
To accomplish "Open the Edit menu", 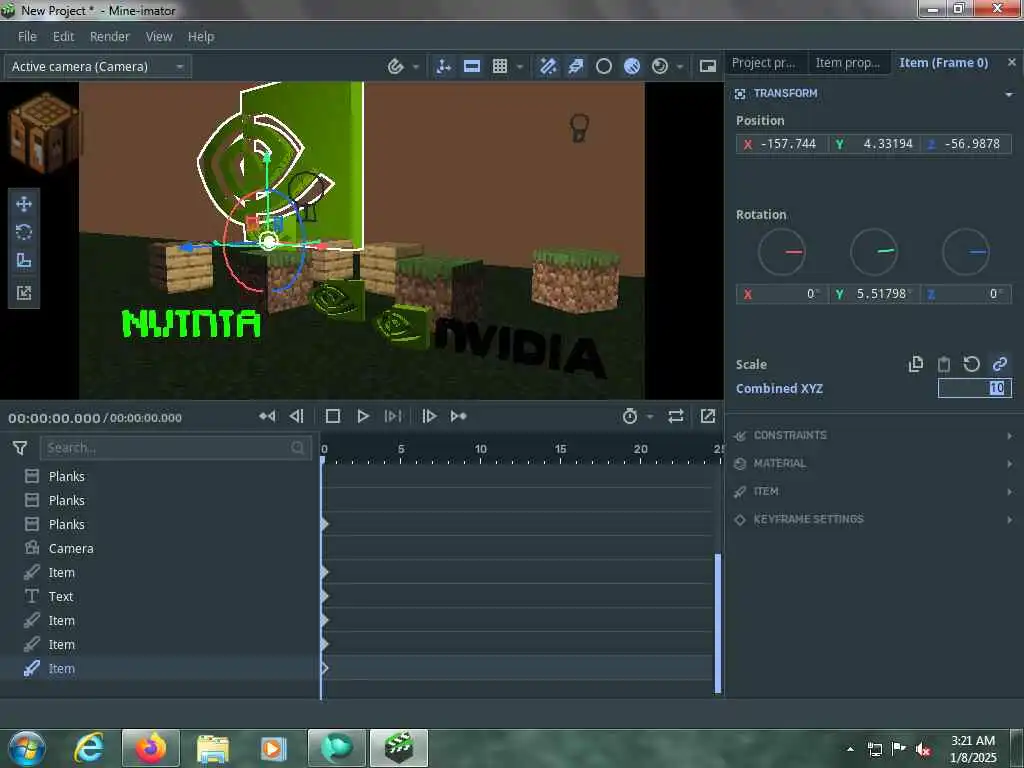I will [63, 37].
